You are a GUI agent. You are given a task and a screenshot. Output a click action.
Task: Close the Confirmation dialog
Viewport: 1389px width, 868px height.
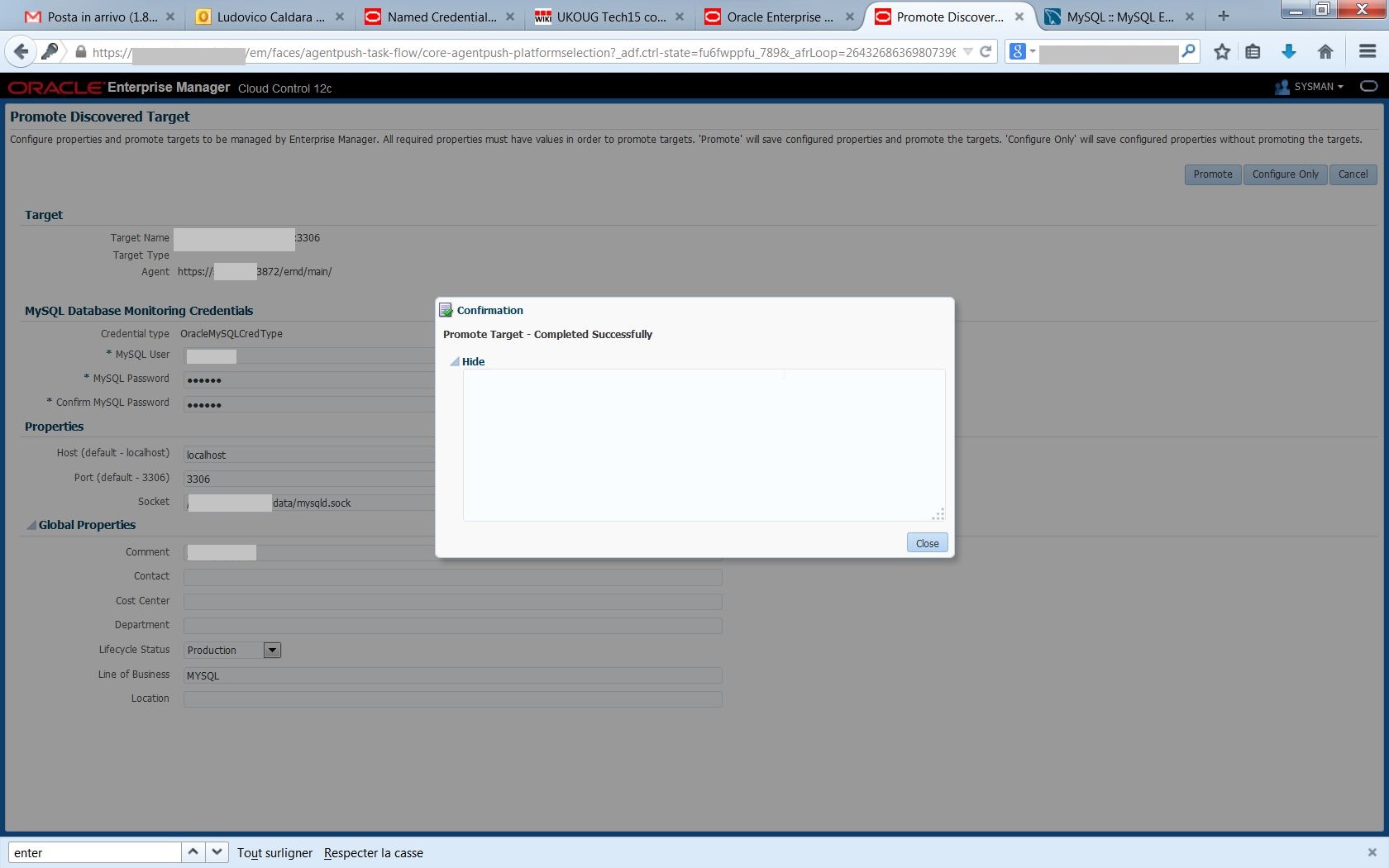927,543
